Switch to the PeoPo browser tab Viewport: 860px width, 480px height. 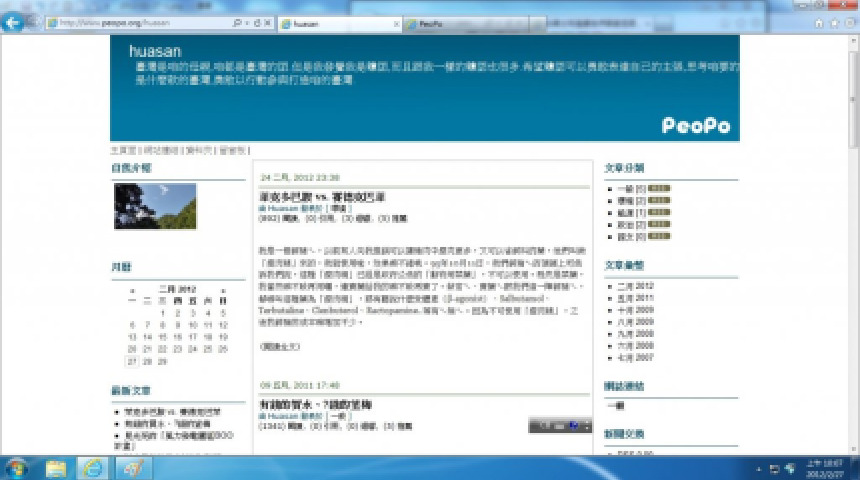tap(430, 22)
